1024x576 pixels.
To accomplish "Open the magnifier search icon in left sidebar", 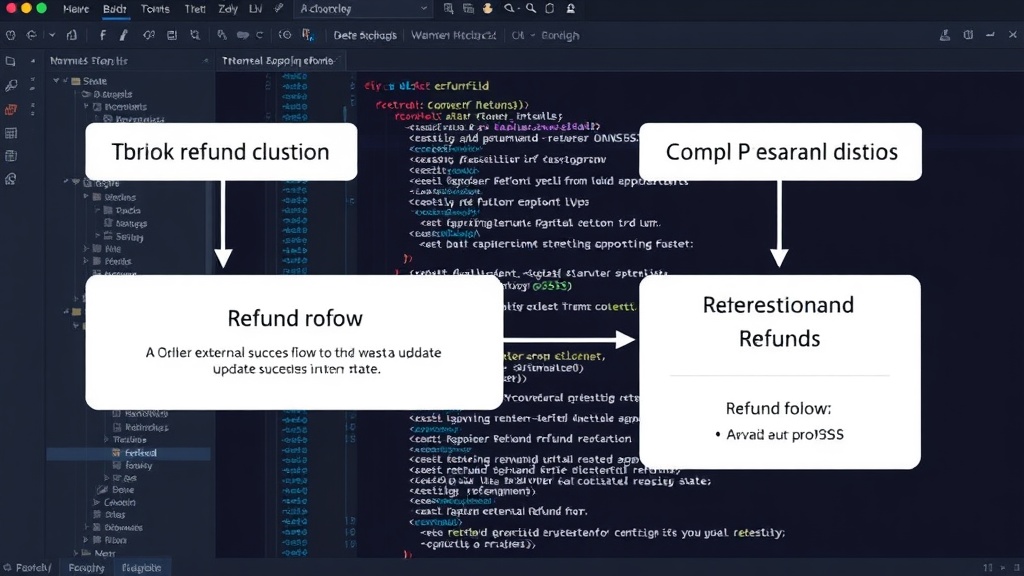I will coord(10,85).
